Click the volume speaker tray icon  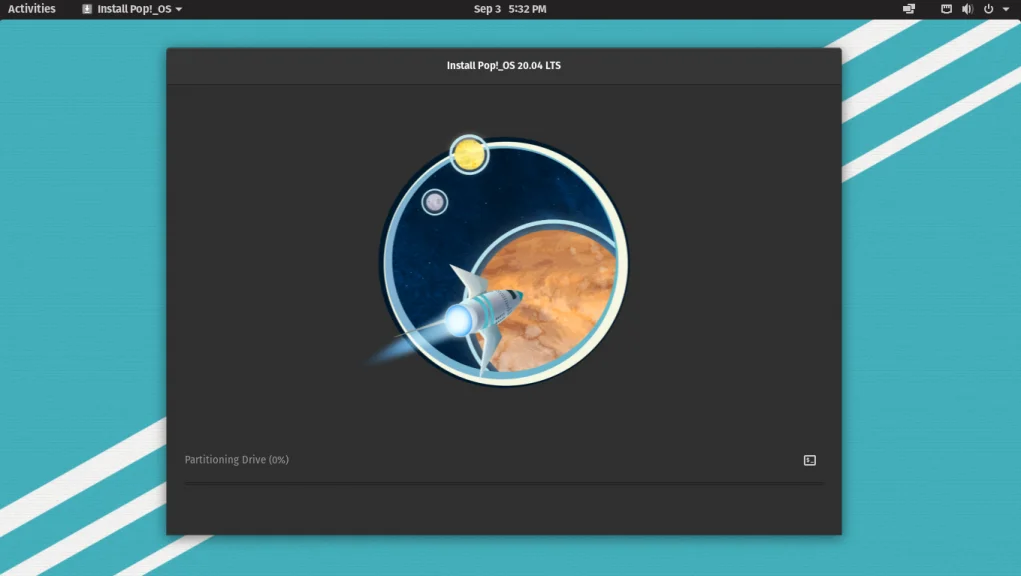coord(968,9)
